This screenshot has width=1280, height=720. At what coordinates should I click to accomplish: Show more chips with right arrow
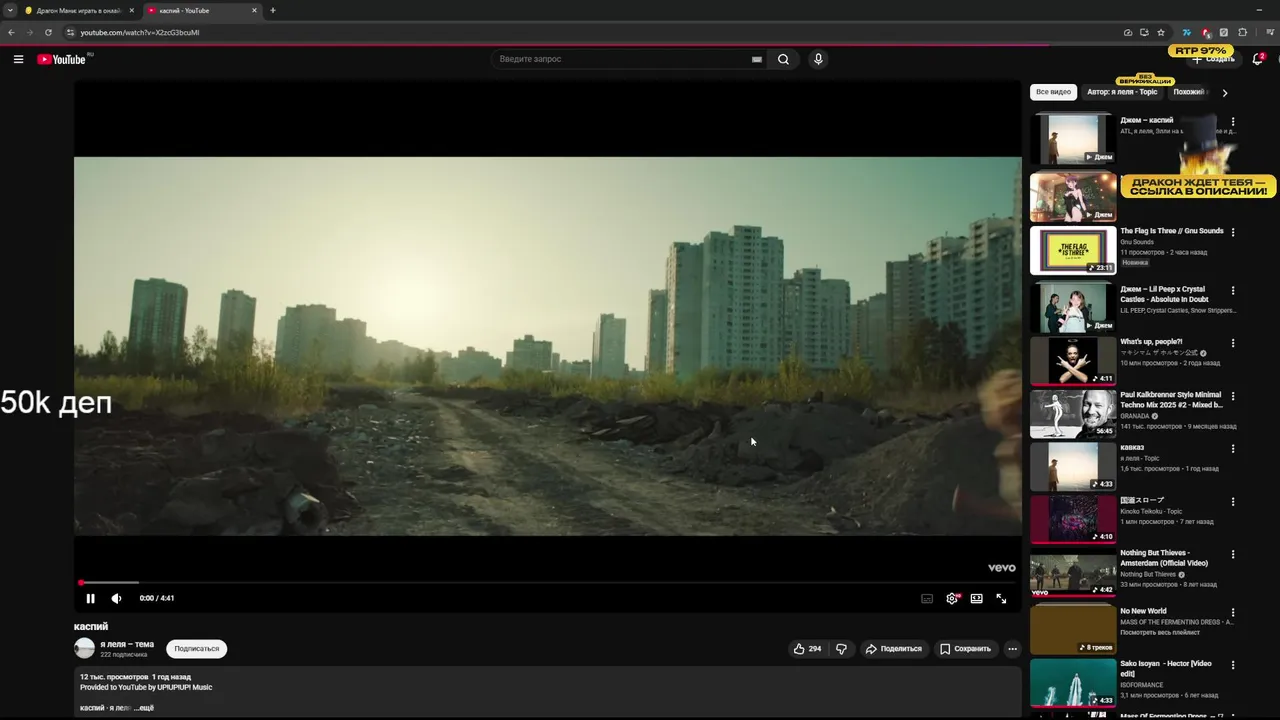pyautogui.click(x=1225, y=92)
